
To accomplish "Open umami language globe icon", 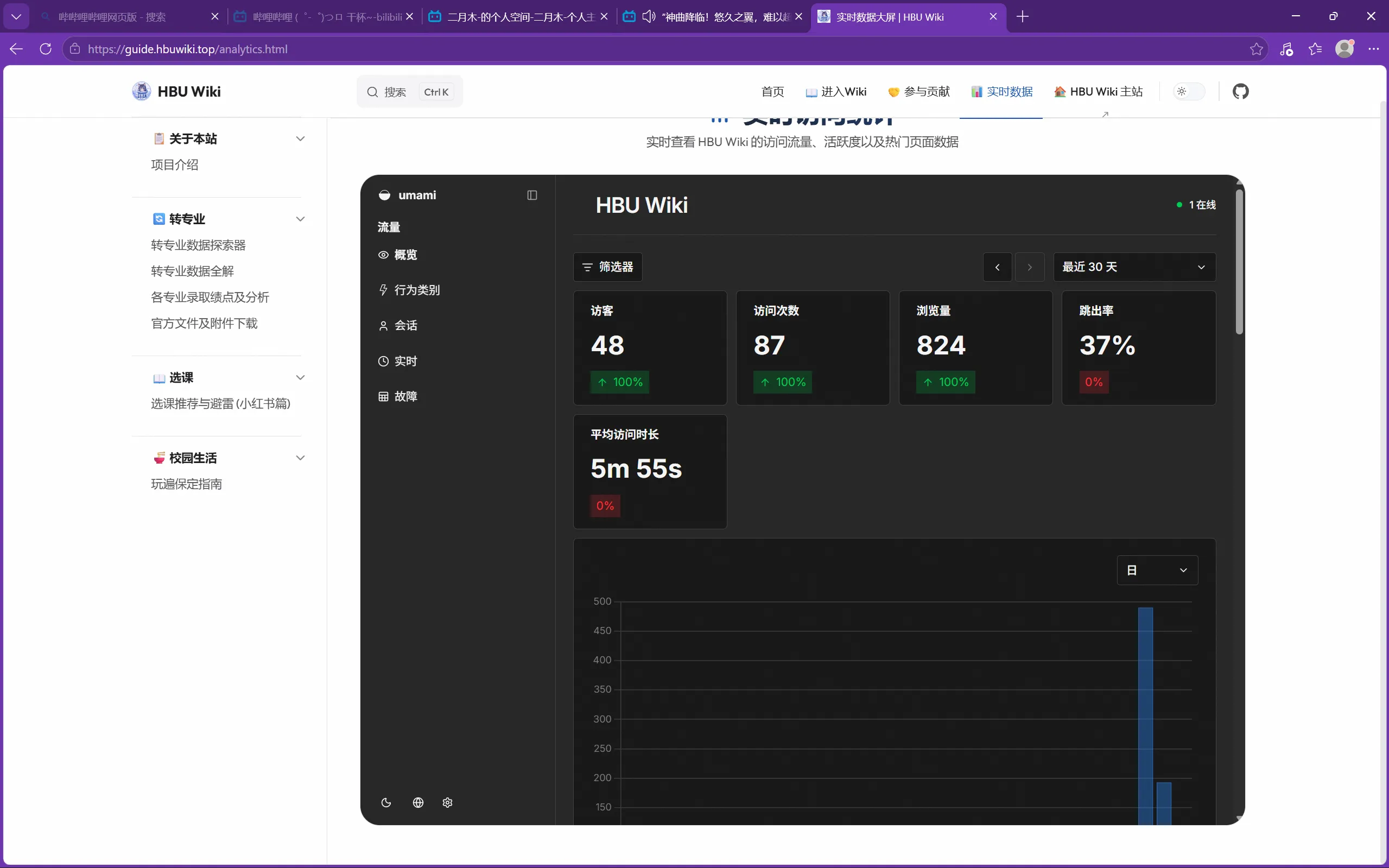I will [418, 802].
